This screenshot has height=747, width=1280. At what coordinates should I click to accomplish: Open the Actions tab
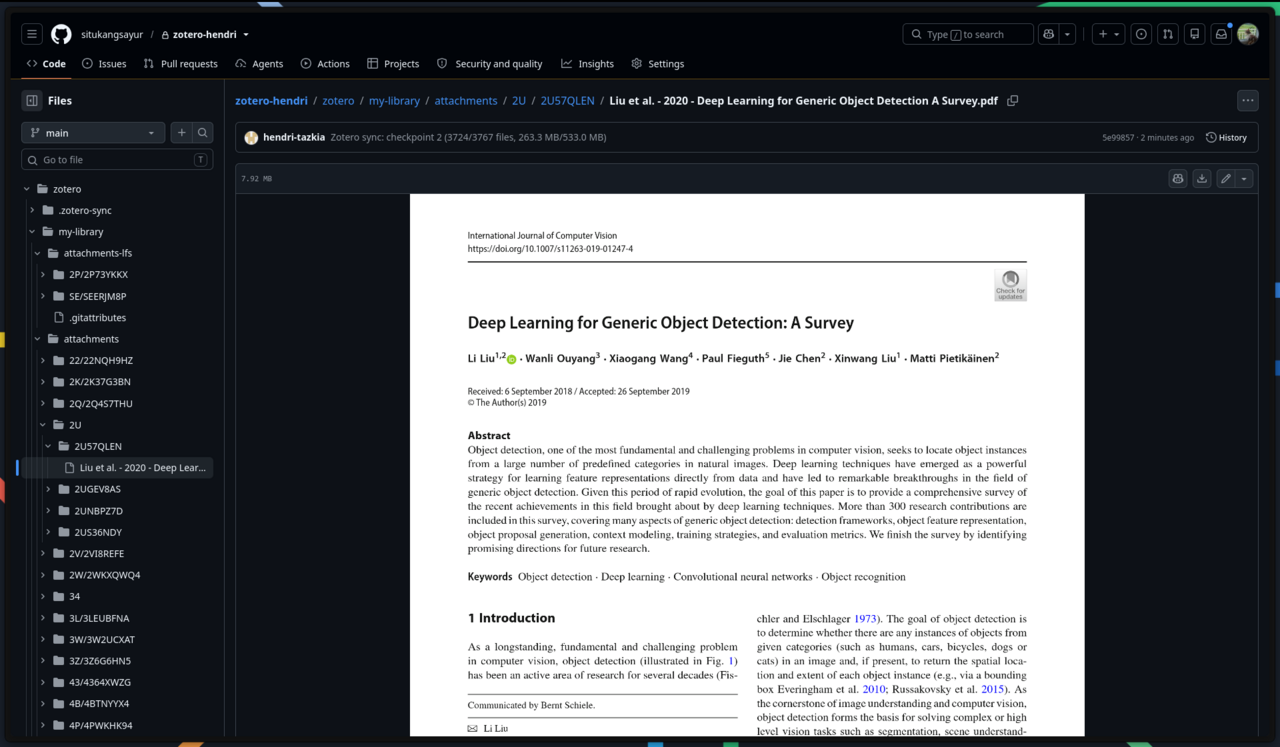[x=325, y=63]
